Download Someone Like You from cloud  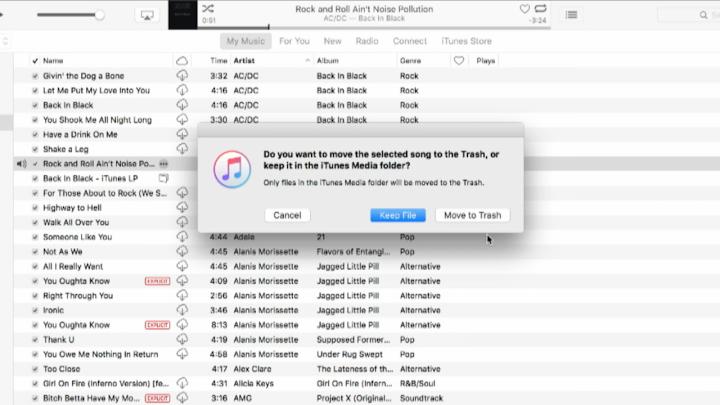click(x=182, y=237)
